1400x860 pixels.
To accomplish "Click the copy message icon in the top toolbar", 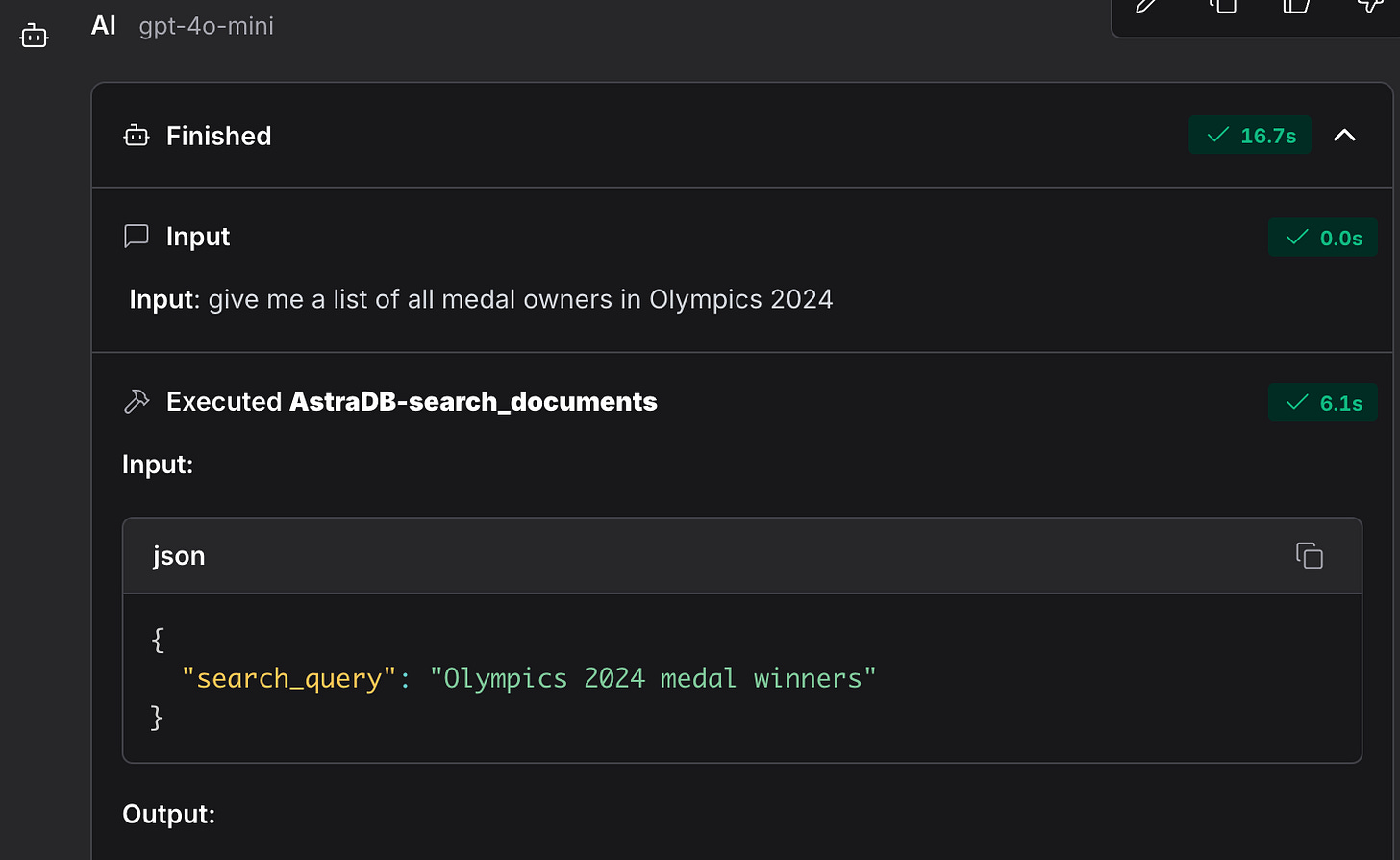I will [1222, 7].
